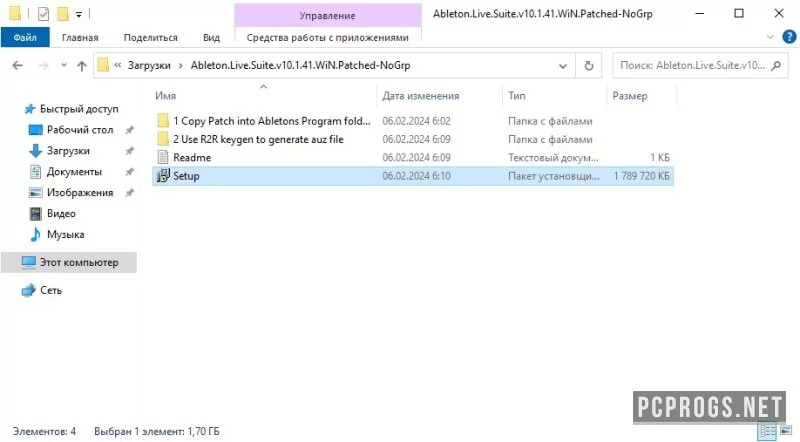800x442 pixels.
Task: Click the folder icon of '1 Copy Patch'
Action: pyautogui.click(x=163, y=121)
